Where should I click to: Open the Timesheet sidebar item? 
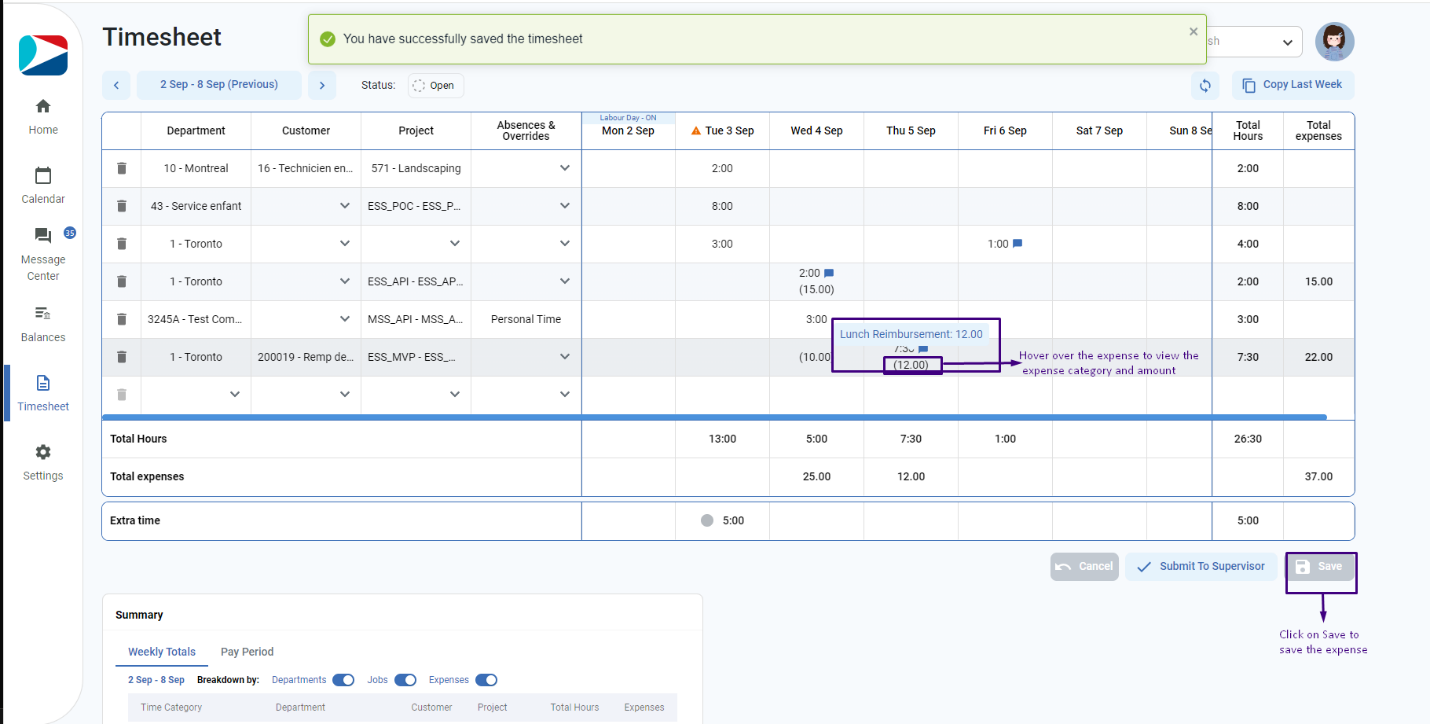pyautogui.click(x=43, y=392)
